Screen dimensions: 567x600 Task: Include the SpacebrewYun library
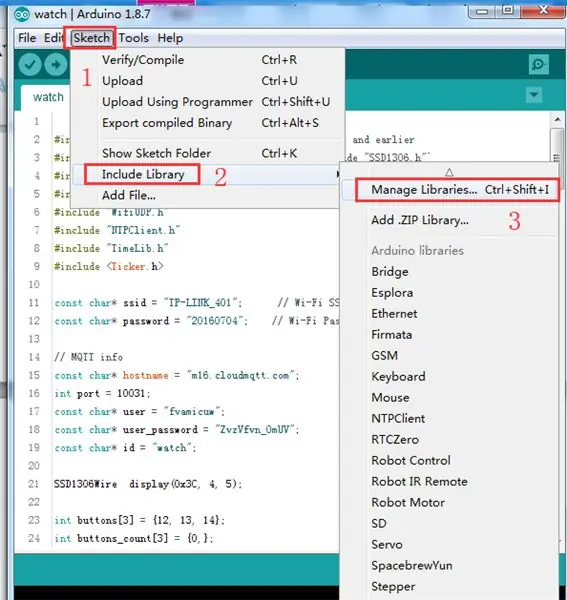click(x=412, y=566)
